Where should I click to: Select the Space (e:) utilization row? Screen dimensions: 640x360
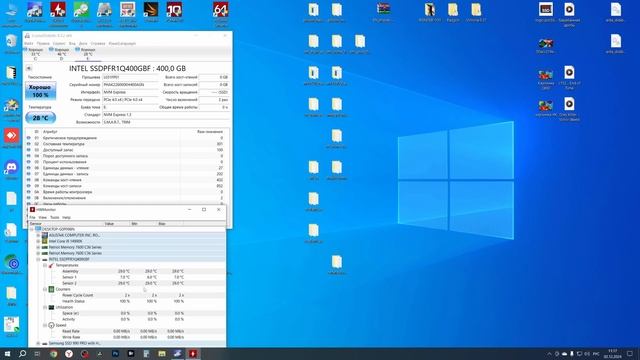point(127,313)
